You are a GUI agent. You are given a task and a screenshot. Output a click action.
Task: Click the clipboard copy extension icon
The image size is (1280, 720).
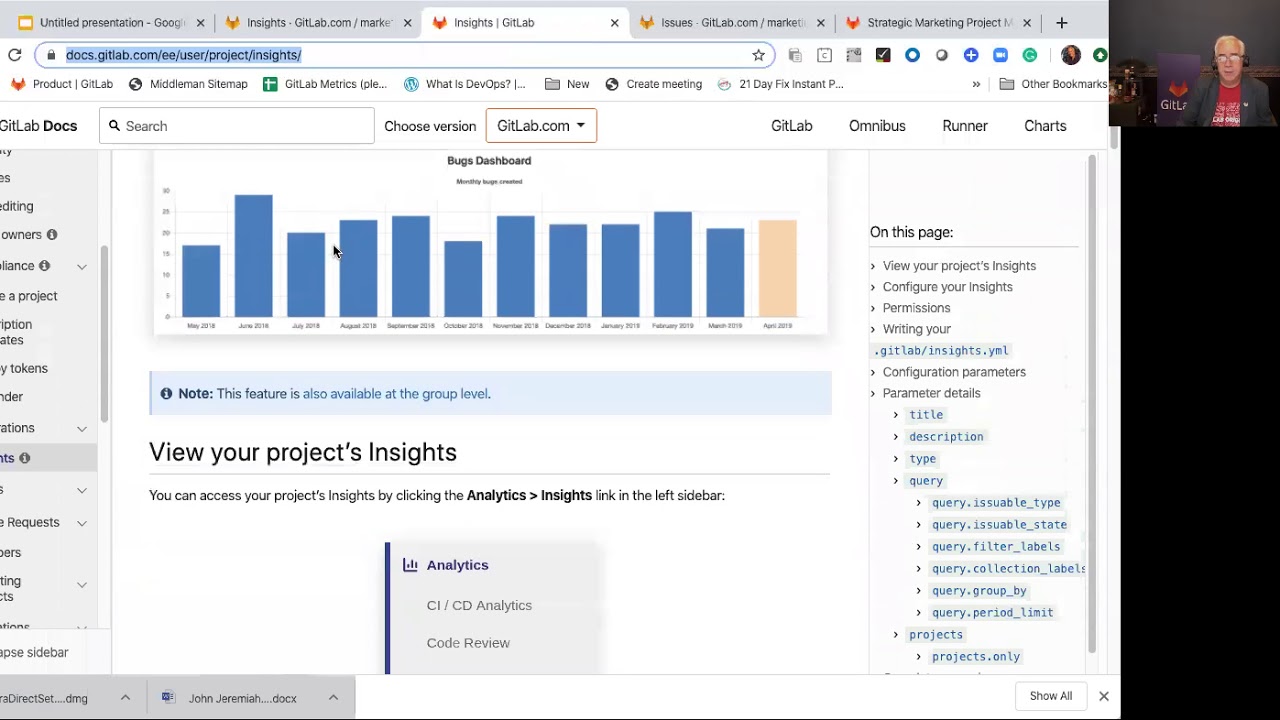(795, 55)
